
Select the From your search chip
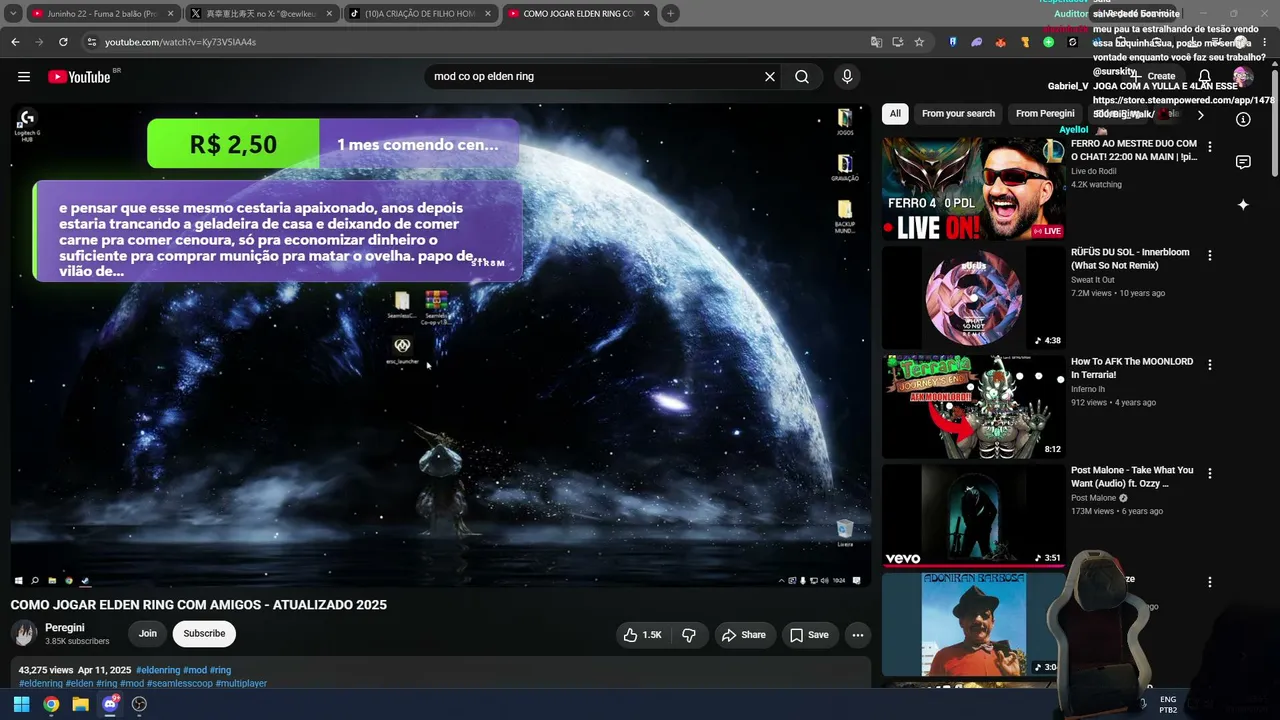pyautogui.click(x=958, y=114)
